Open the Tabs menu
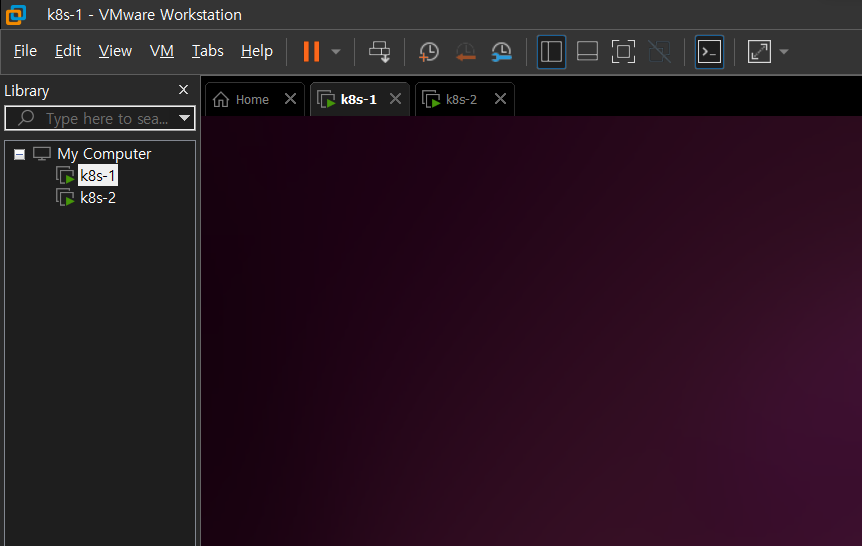Viewport: 862px width, 546px height. 207,51
